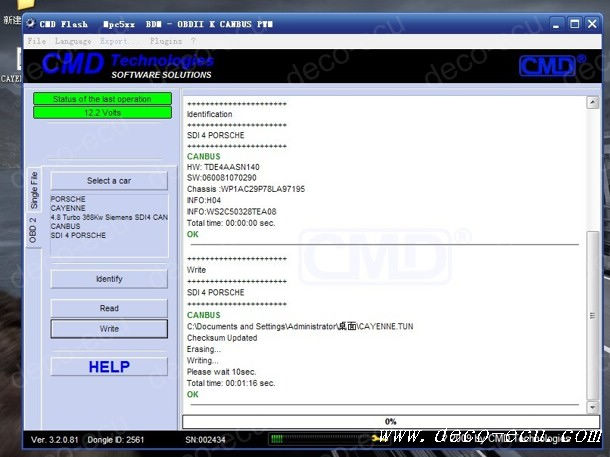The image size is (610, 457).
Task: Click the CMD logo at top right
Action: point(552,65)
